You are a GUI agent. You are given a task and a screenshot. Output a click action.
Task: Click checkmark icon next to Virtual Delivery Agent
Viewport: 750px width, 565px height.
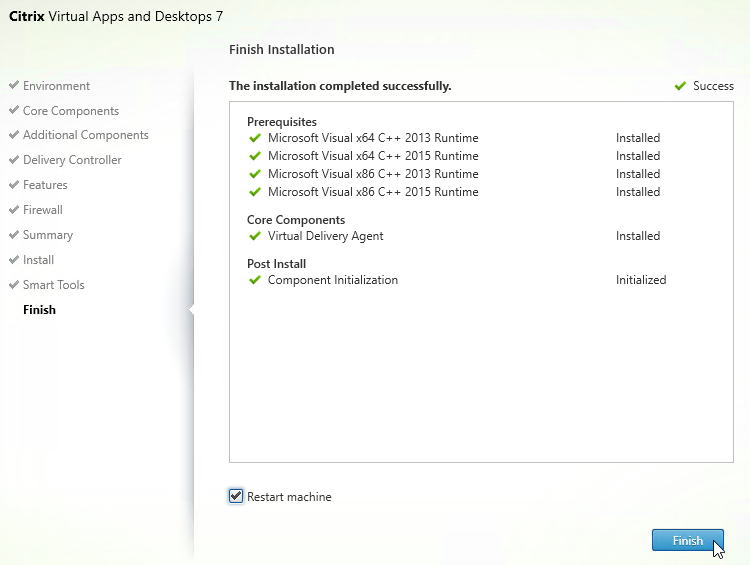(254, 236)
